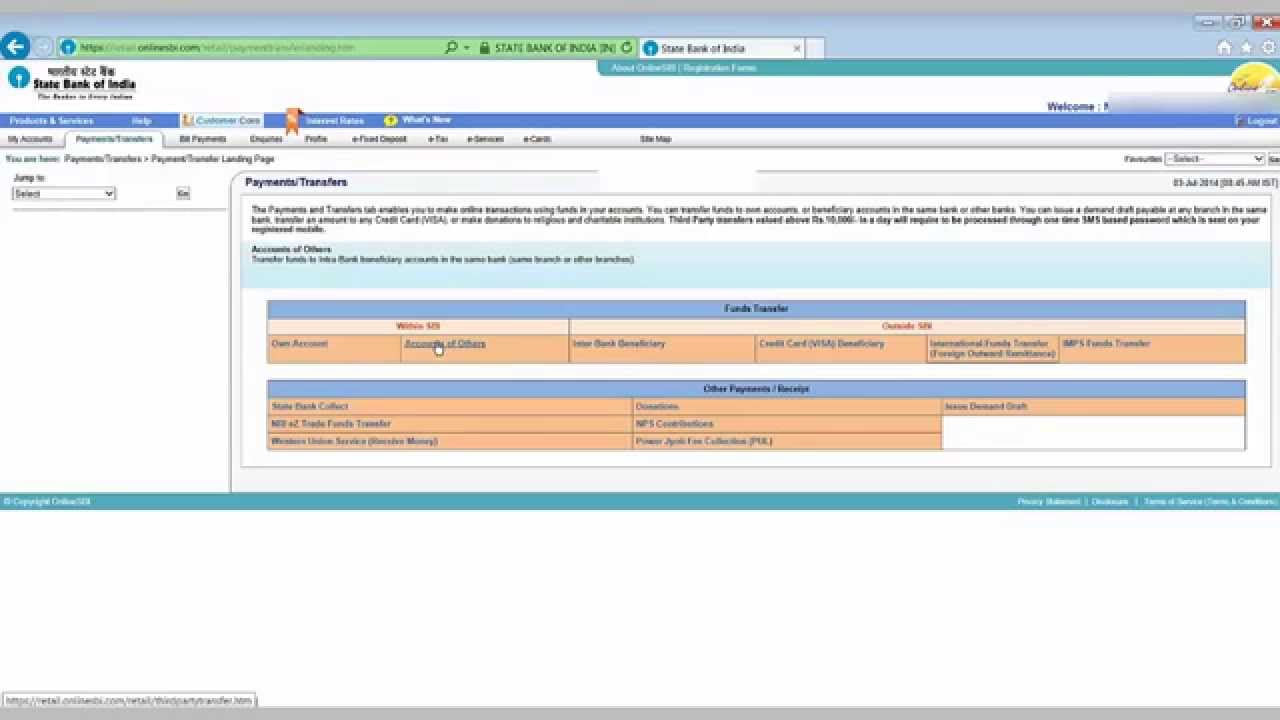Click the search magnifier in the address bar
1280x720 pixels.
(x=451, y=47)
